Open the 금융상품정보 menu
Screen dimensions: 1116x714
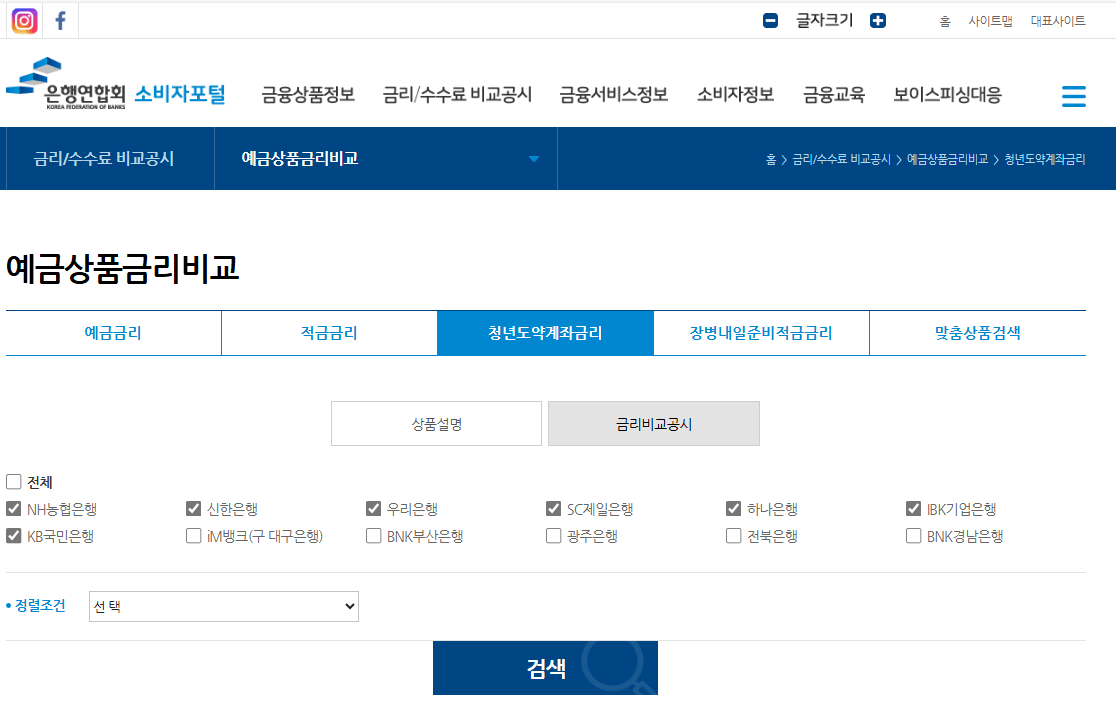(x=306, y=95)
